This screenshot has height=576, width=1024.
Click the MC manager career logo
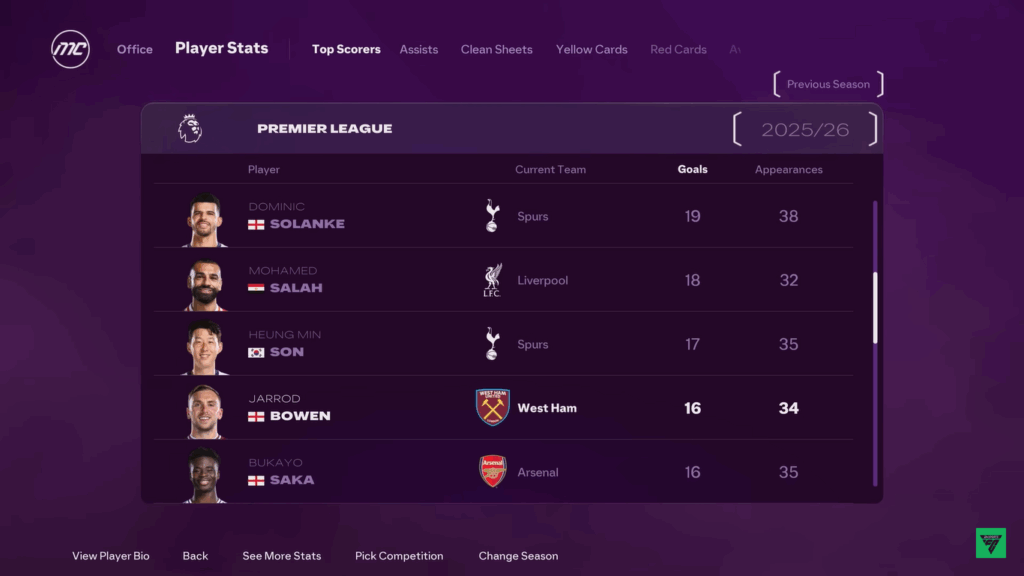pos(71,49)
